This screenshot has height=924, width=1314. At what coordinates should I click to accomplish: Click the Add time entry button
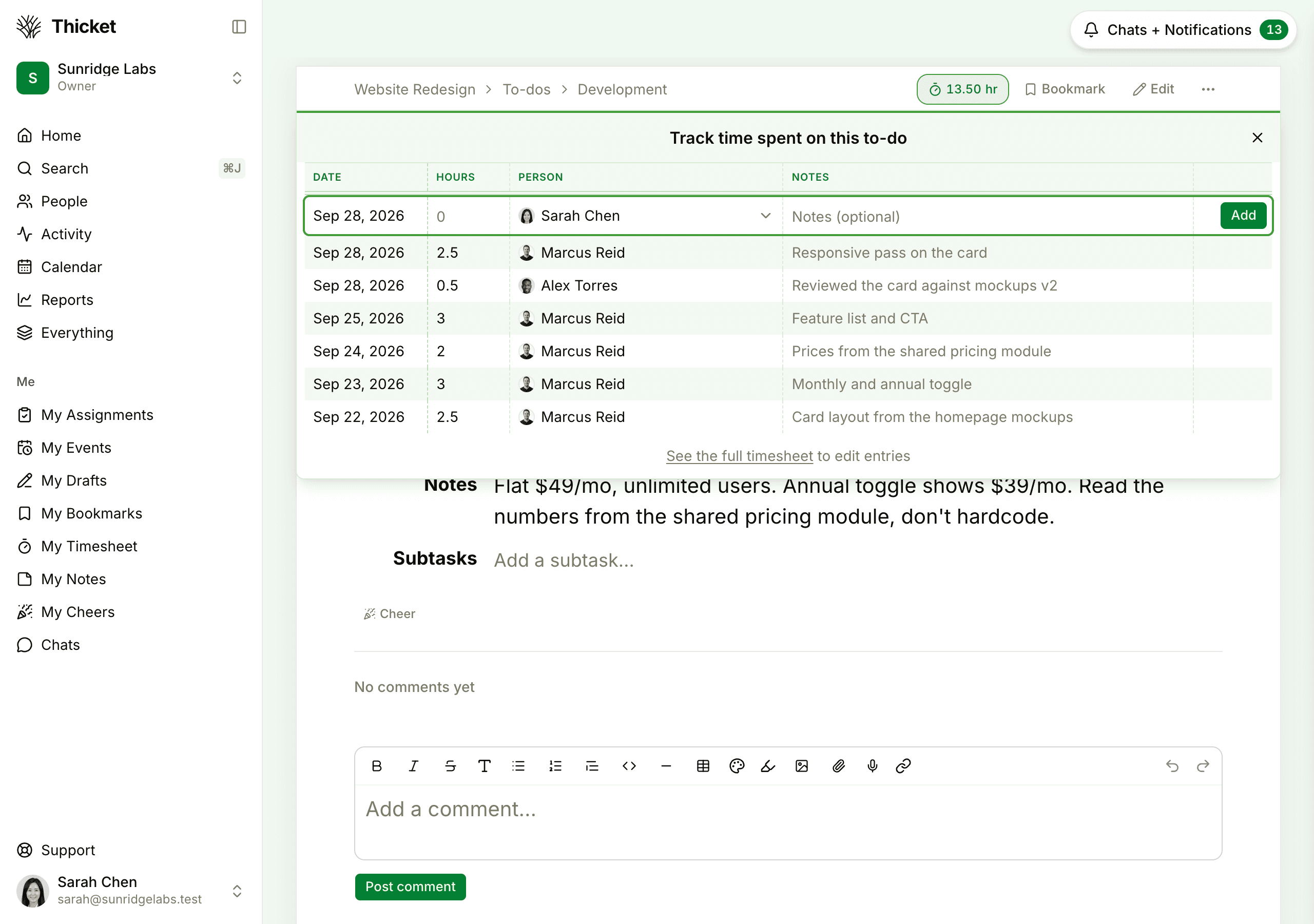pos(1243,215)
